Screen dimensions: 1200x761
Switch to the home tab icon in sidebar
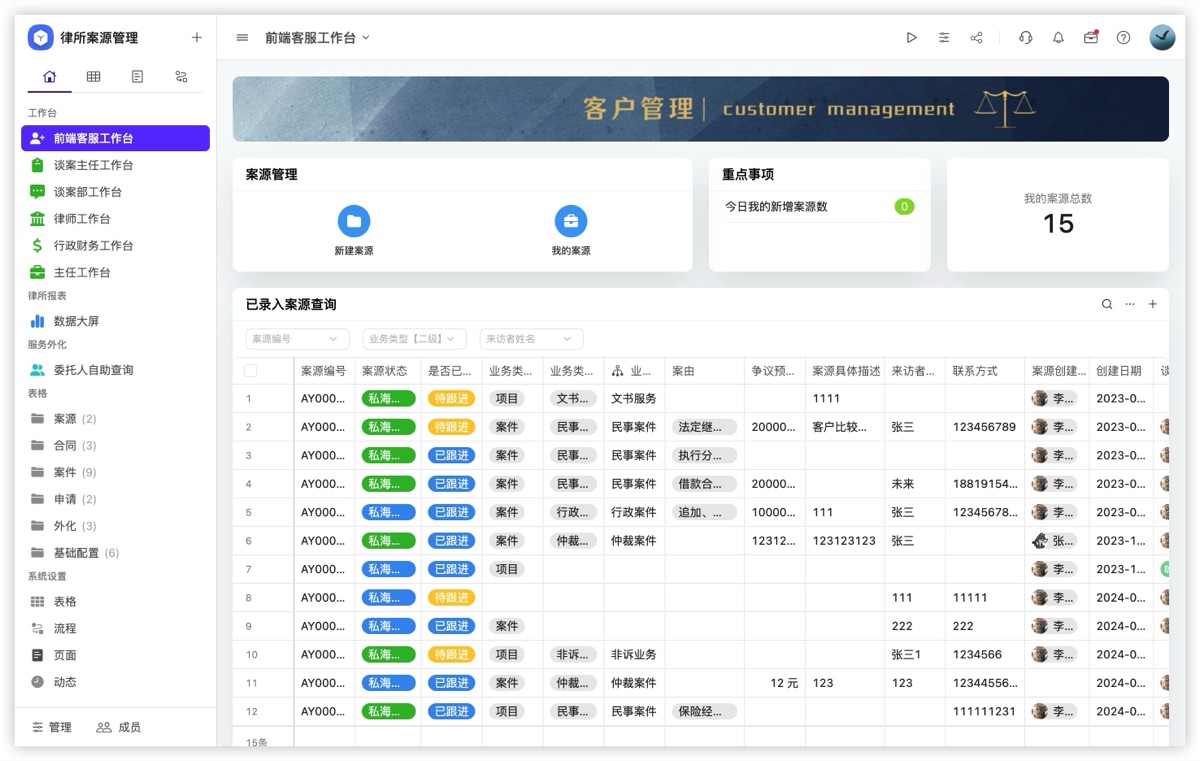pyautogui.click(x=50, y=76)
